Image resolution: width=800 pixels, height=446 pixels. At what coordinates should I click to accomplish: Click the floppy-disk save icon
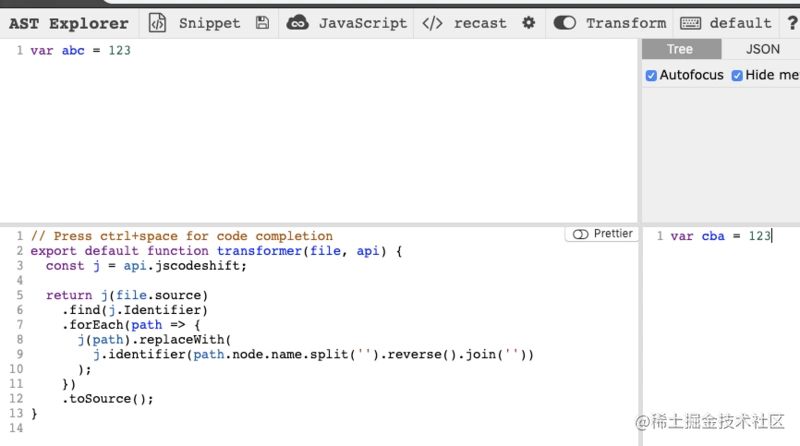(x=262, y=23)
